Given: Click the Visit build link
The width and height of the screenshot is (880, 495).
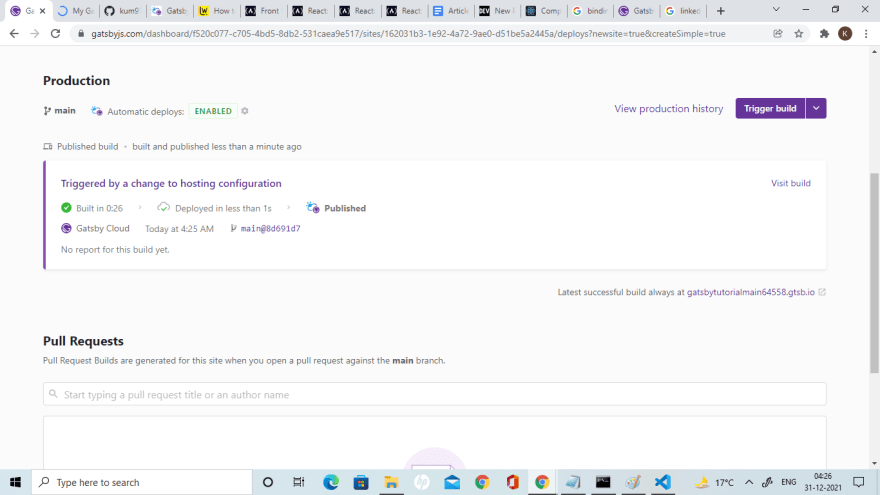Looking at the screenshot, I should pos(790,183).
